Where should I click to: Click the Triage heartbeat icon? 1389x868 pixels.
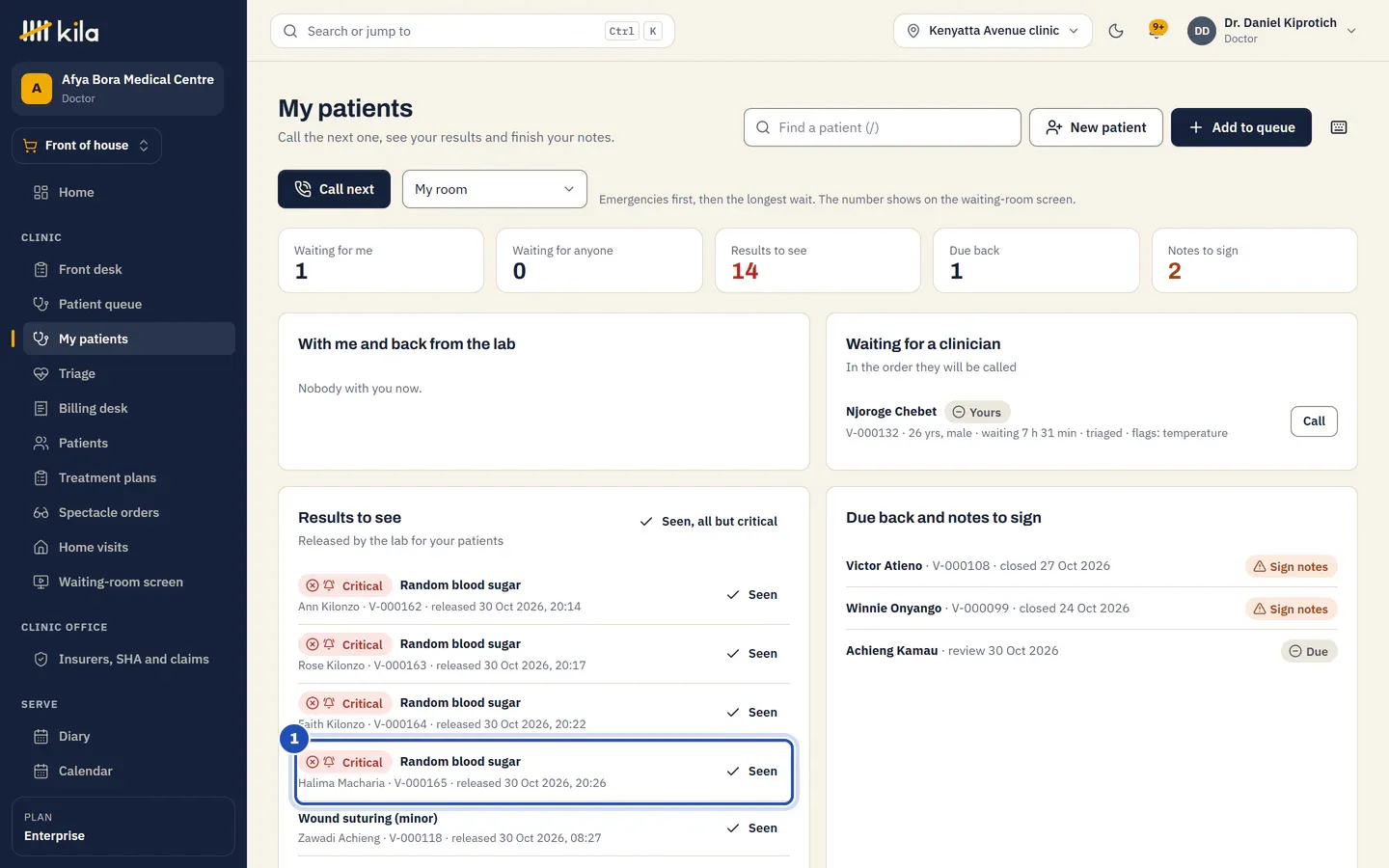point(41,373)
